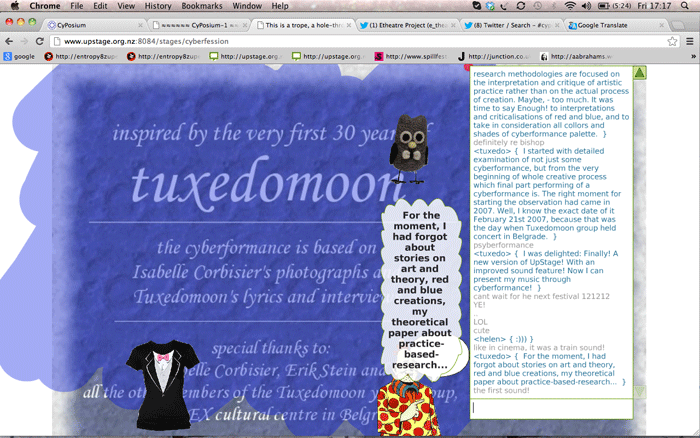Screen dimensions: 700x438
Task: Open the first entropy8zuper bookmark
Action: [81, 56]
